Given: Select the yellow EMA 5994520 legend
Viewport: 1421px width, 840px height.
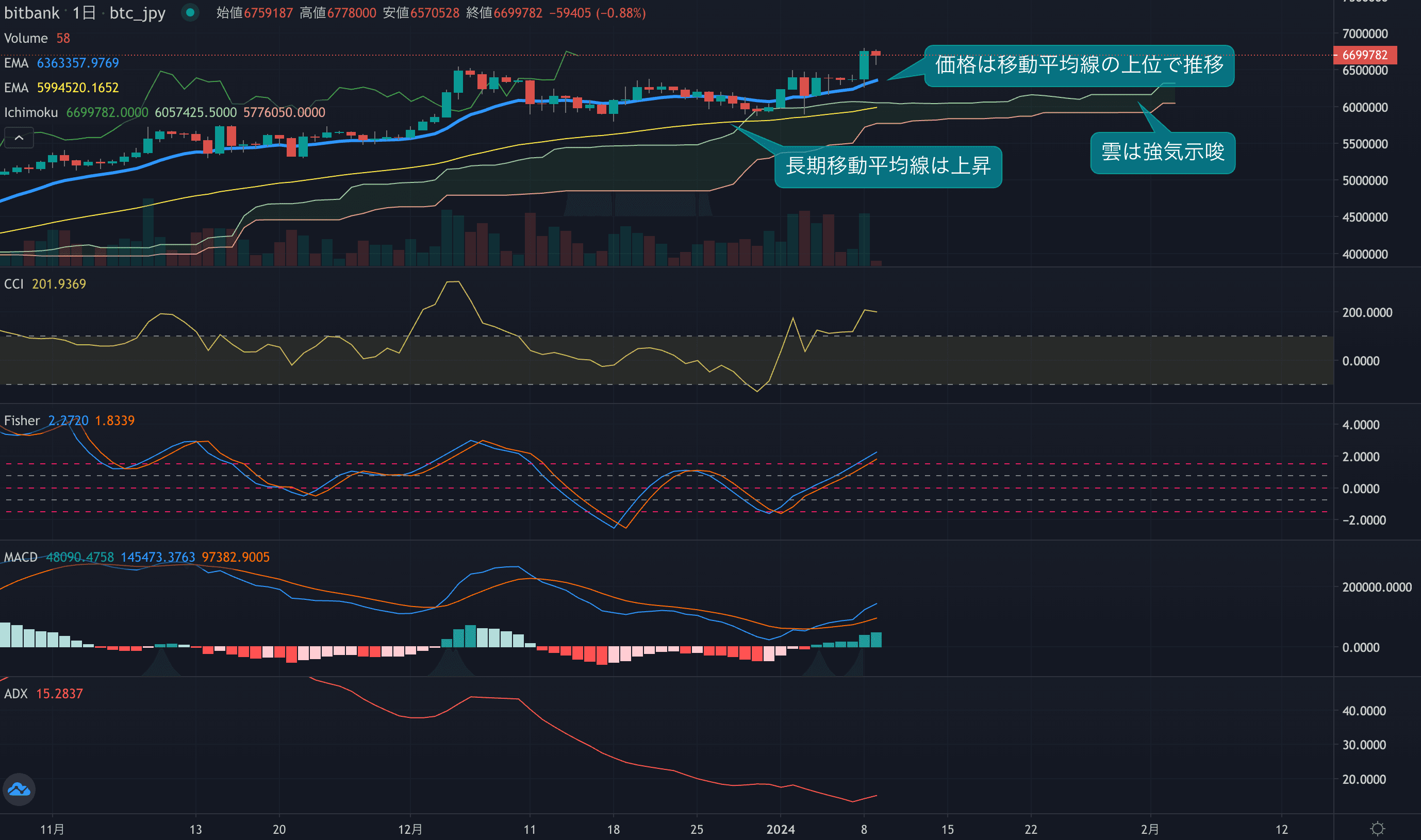Looking at the screenshot, I should pyautogui.click(x=16, y=88).
